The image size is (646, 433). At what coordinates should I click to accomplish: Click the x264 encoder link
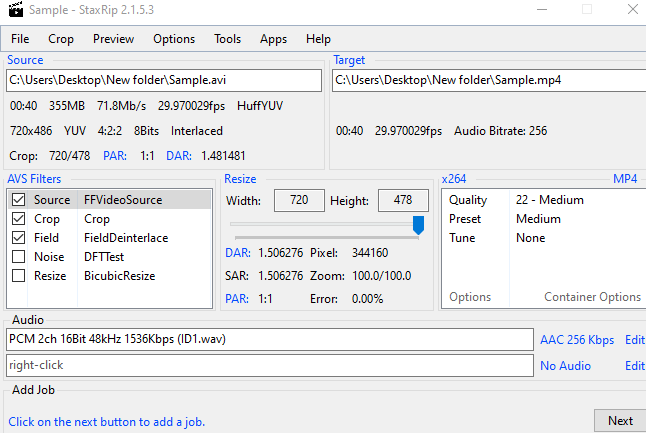click(454, 179)
